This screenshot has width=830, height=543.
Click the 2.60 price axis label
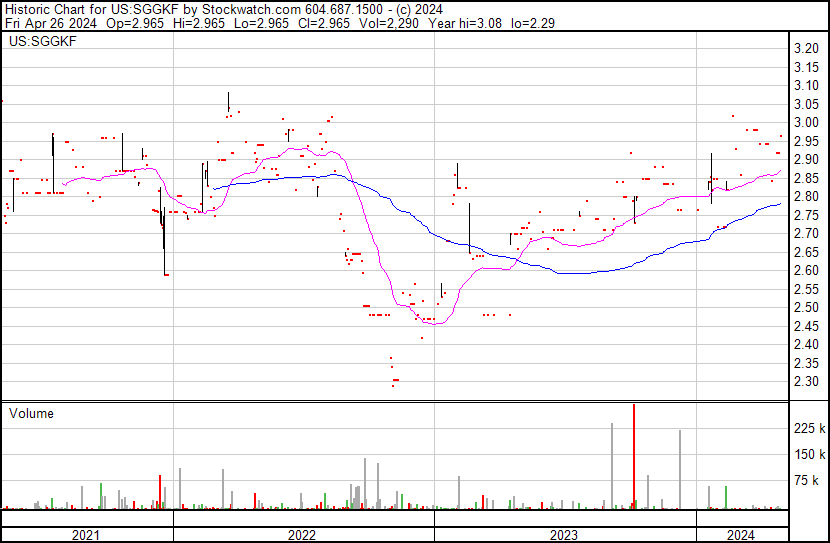click(x=806, y=270)
